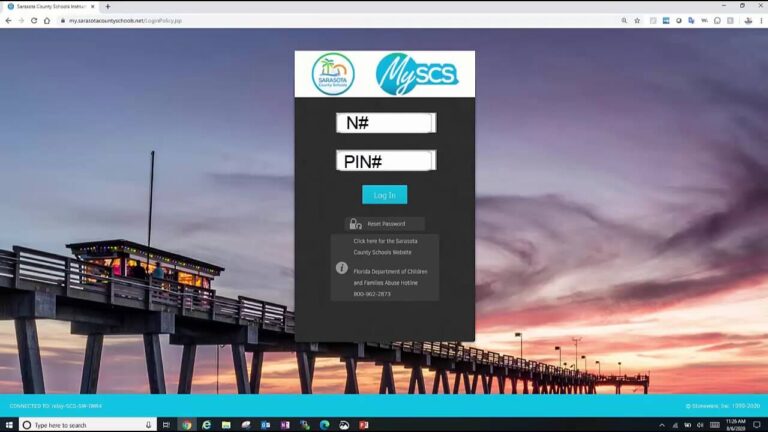Open the Chrome three-dot menu
Image resolution: width=768 pixels, height=432 pixels.
point(761,21)
